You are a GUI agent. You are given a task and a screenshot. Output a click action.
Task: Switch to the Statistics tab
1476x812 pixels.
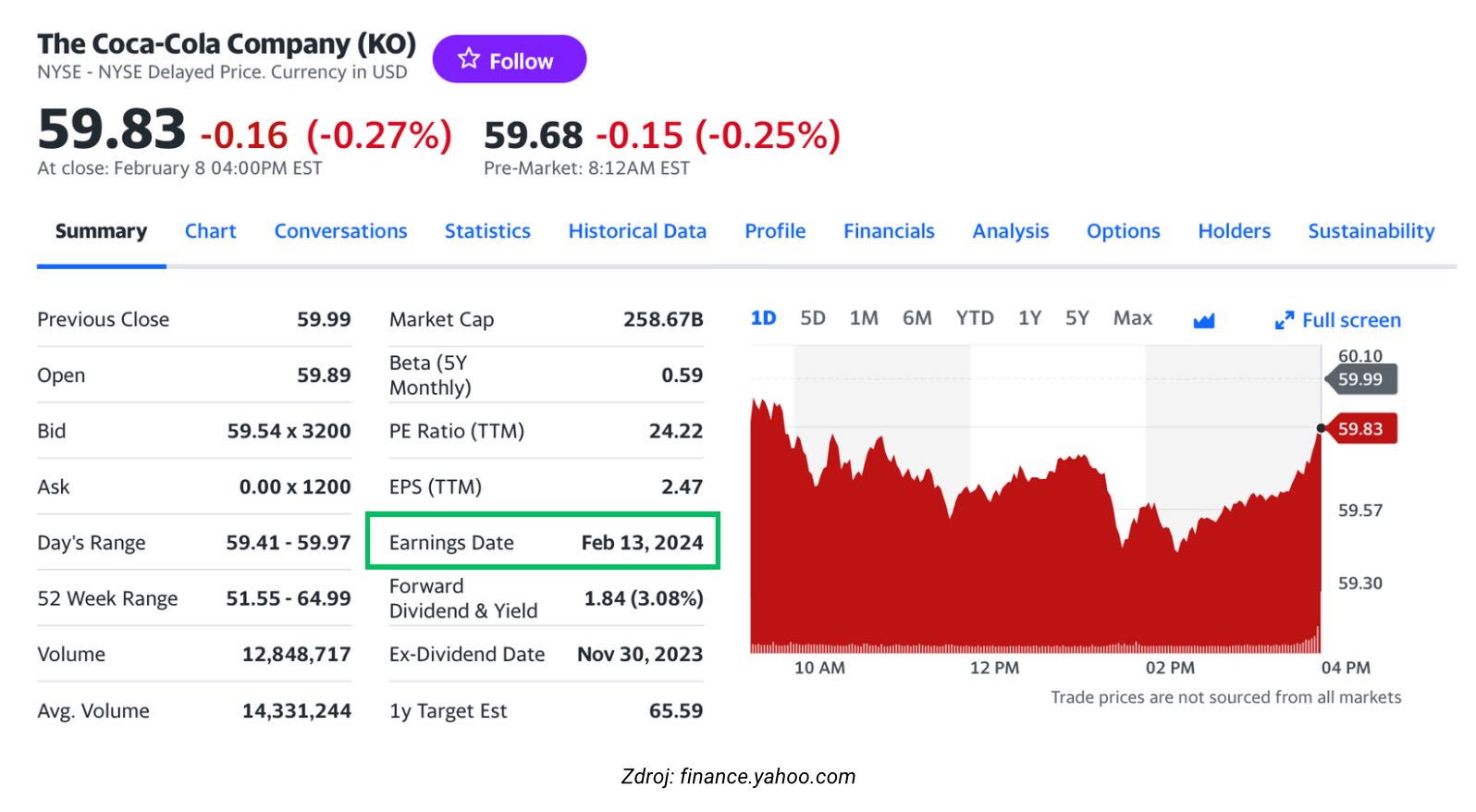[487, 231]
